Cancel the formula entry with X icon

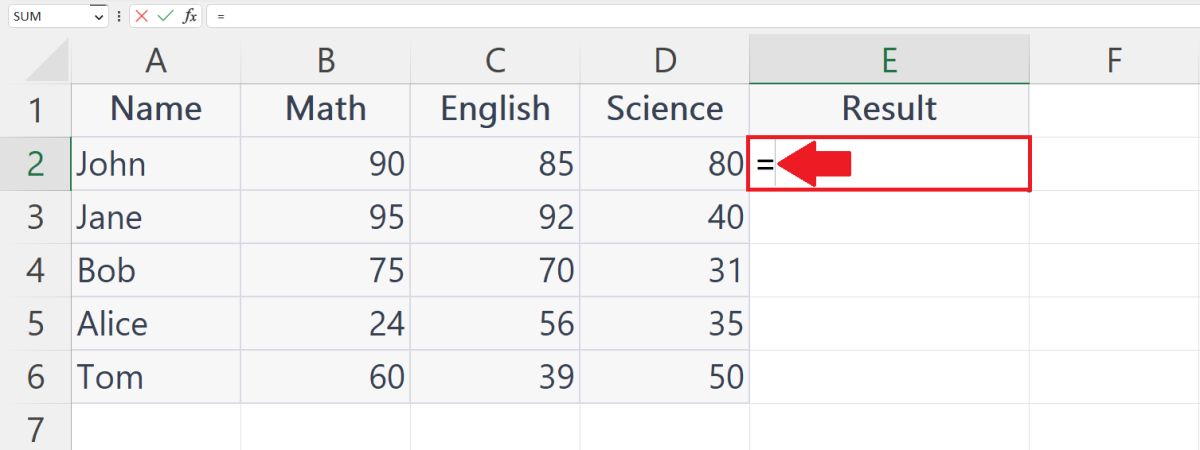[x=142, y=16]
